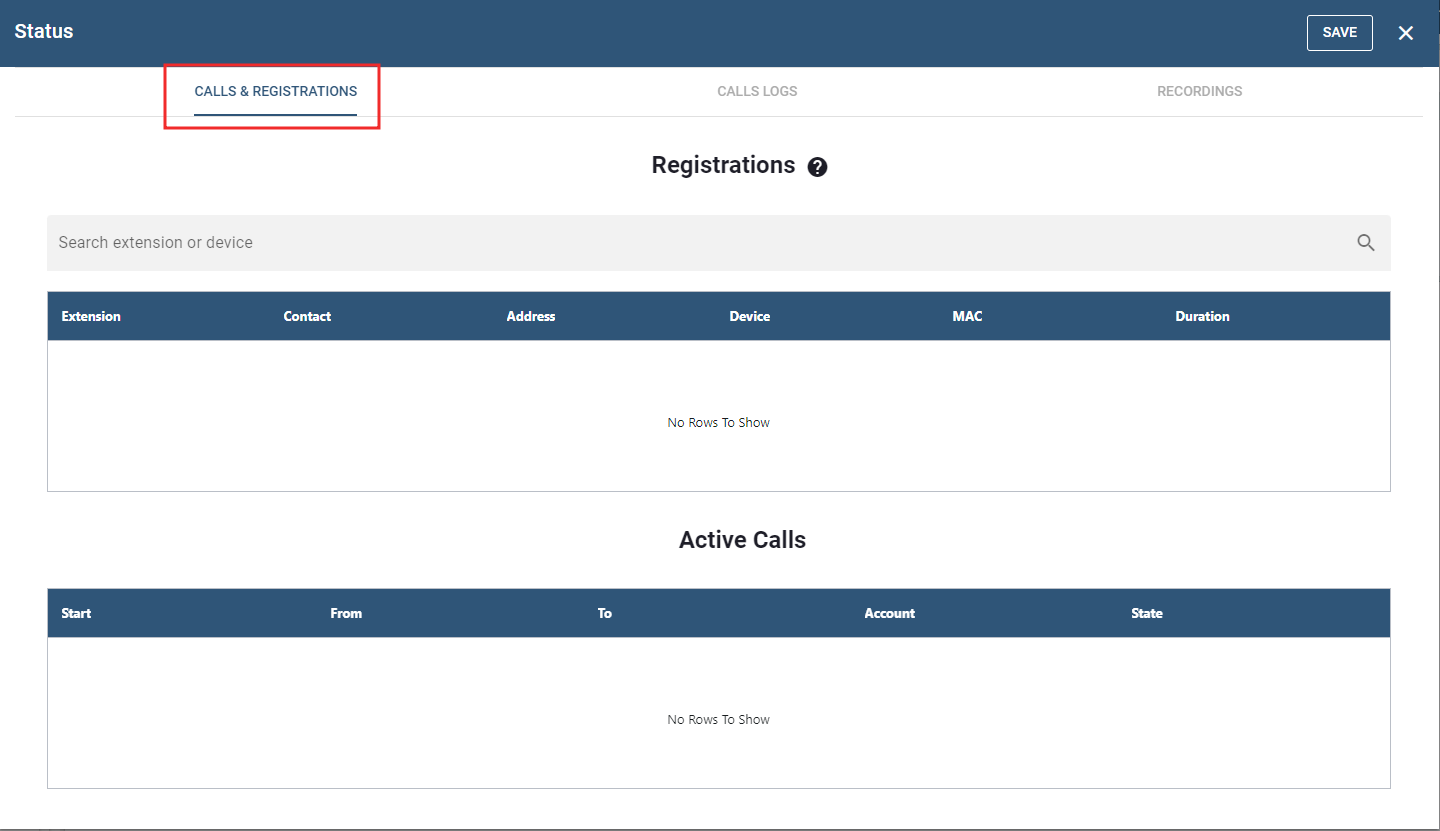Viewport: 1440px width, 831px height.
Task: Select the Calls & Registrations tab
Action: [275, 91]
